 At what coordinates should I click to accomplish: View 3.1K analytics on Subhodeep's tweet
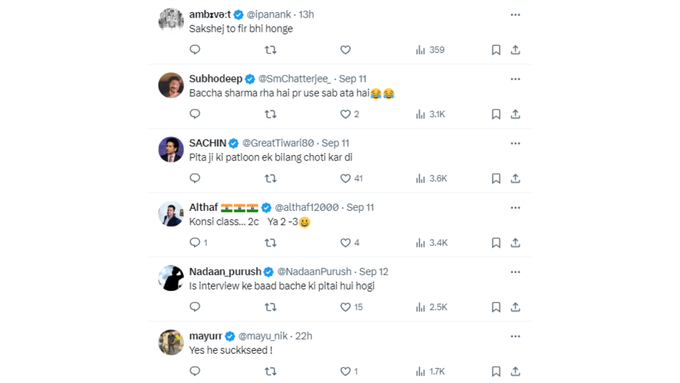click(430, 114)
